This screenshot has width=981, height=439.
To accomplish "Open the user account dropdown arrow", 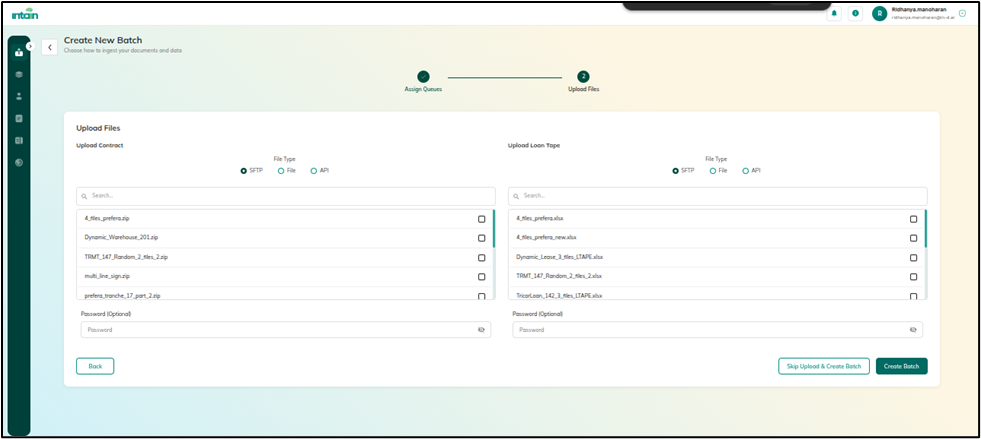I will tap(962, 13).
